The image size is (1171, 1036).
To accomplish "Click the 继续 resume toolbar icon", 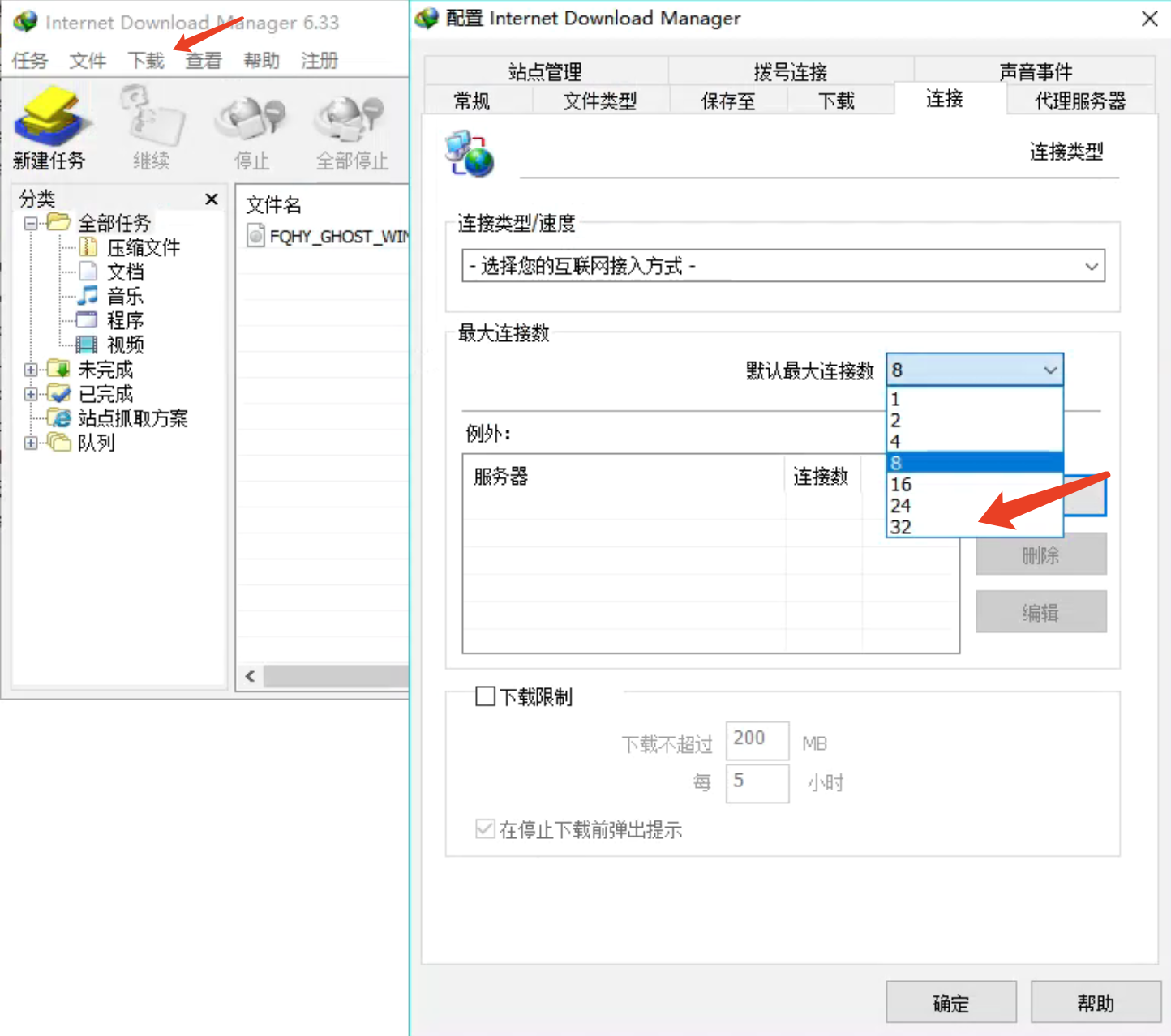I will tap(152, 118).
